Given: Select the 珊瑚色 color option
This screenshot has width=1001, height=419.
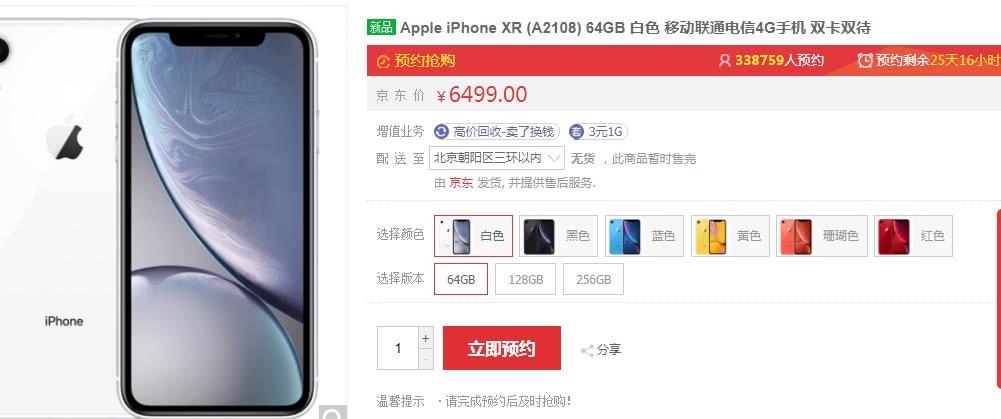Looking at the screenshot, I should click(x=822, y=236).
